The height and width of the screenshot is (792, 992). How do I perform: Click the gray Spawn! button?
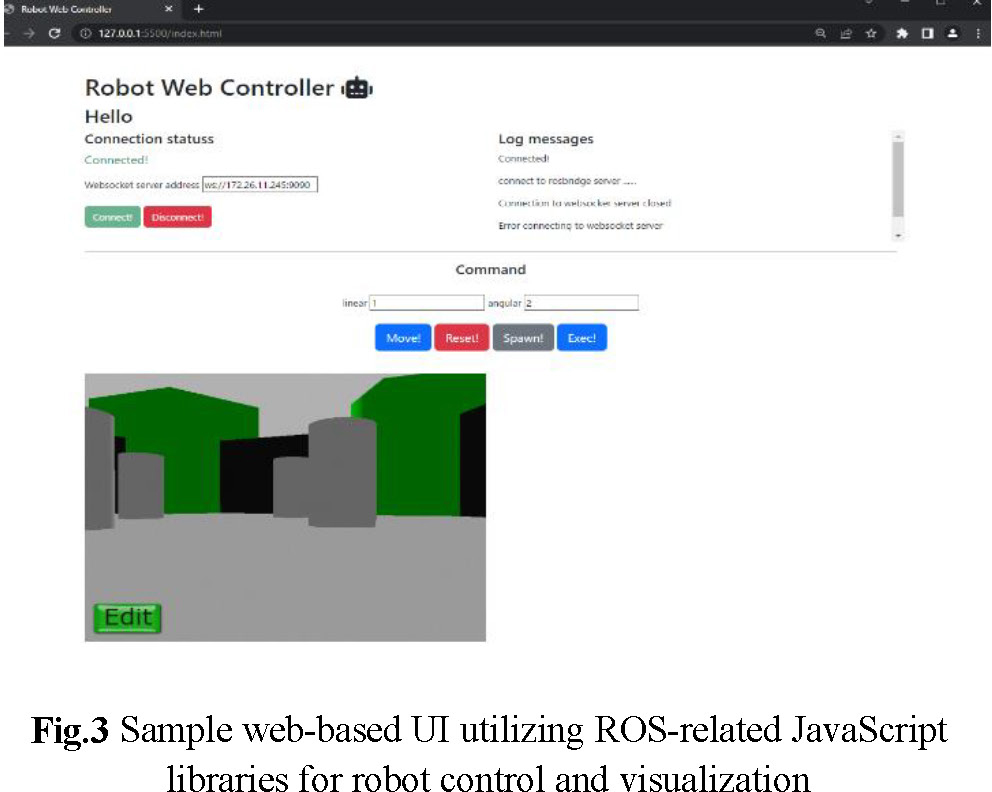pyautogui.click(x=523, y=338)
